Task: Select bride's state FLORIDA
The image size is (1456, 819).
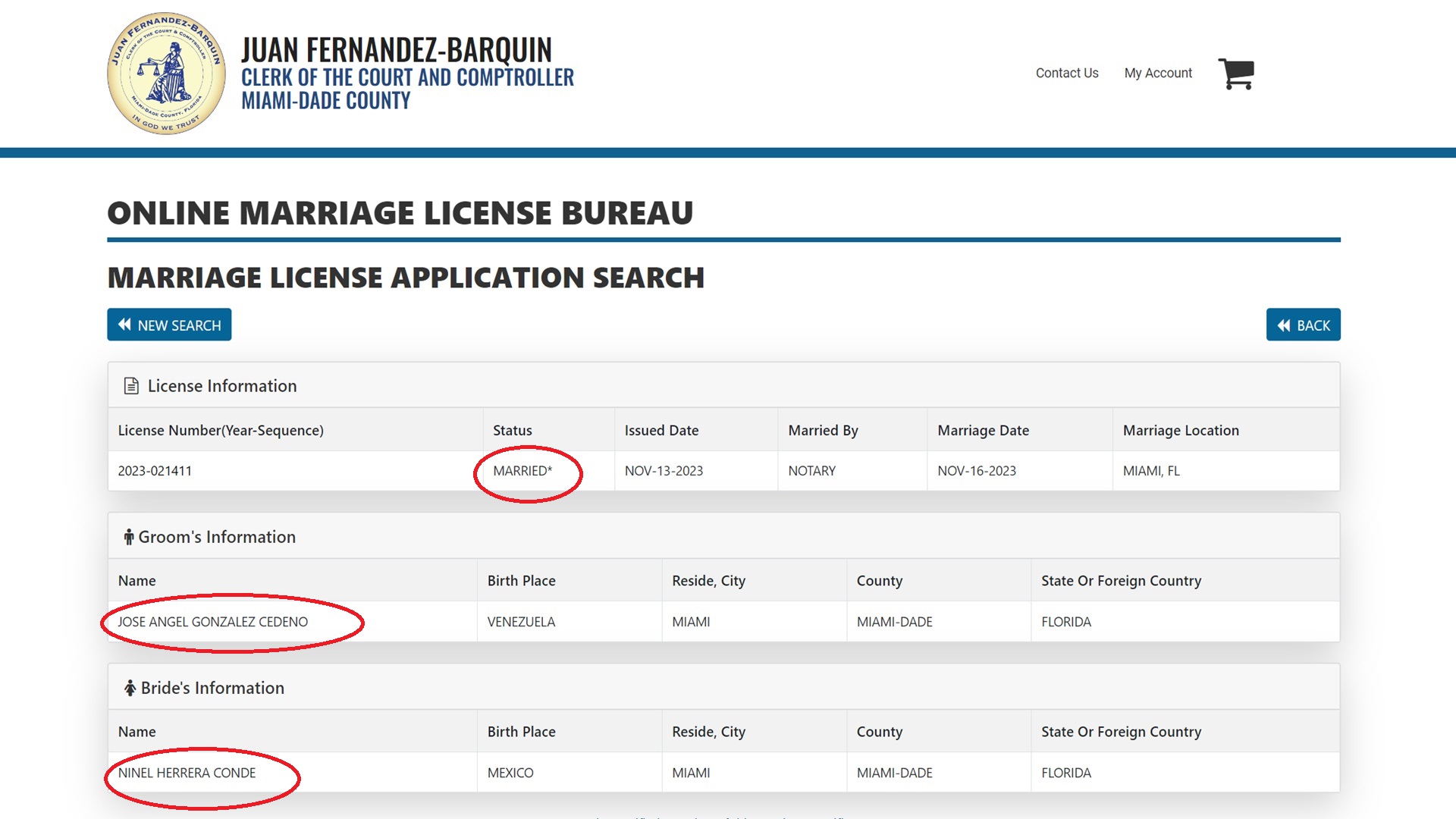Action: click(1065, 773)
